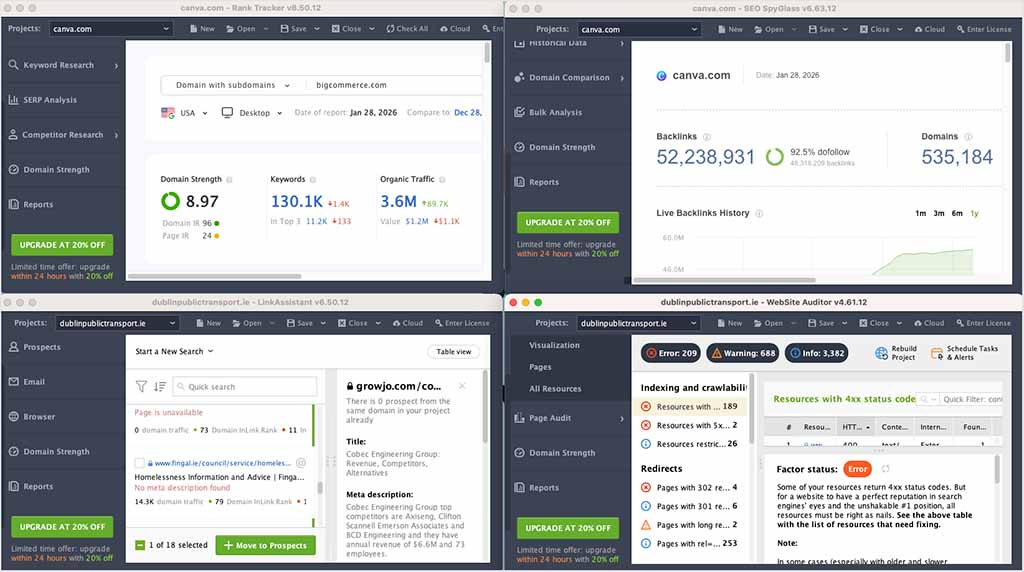
Task: Select 6m range in Live Backlinks History
Action: [x=957, y=214]
